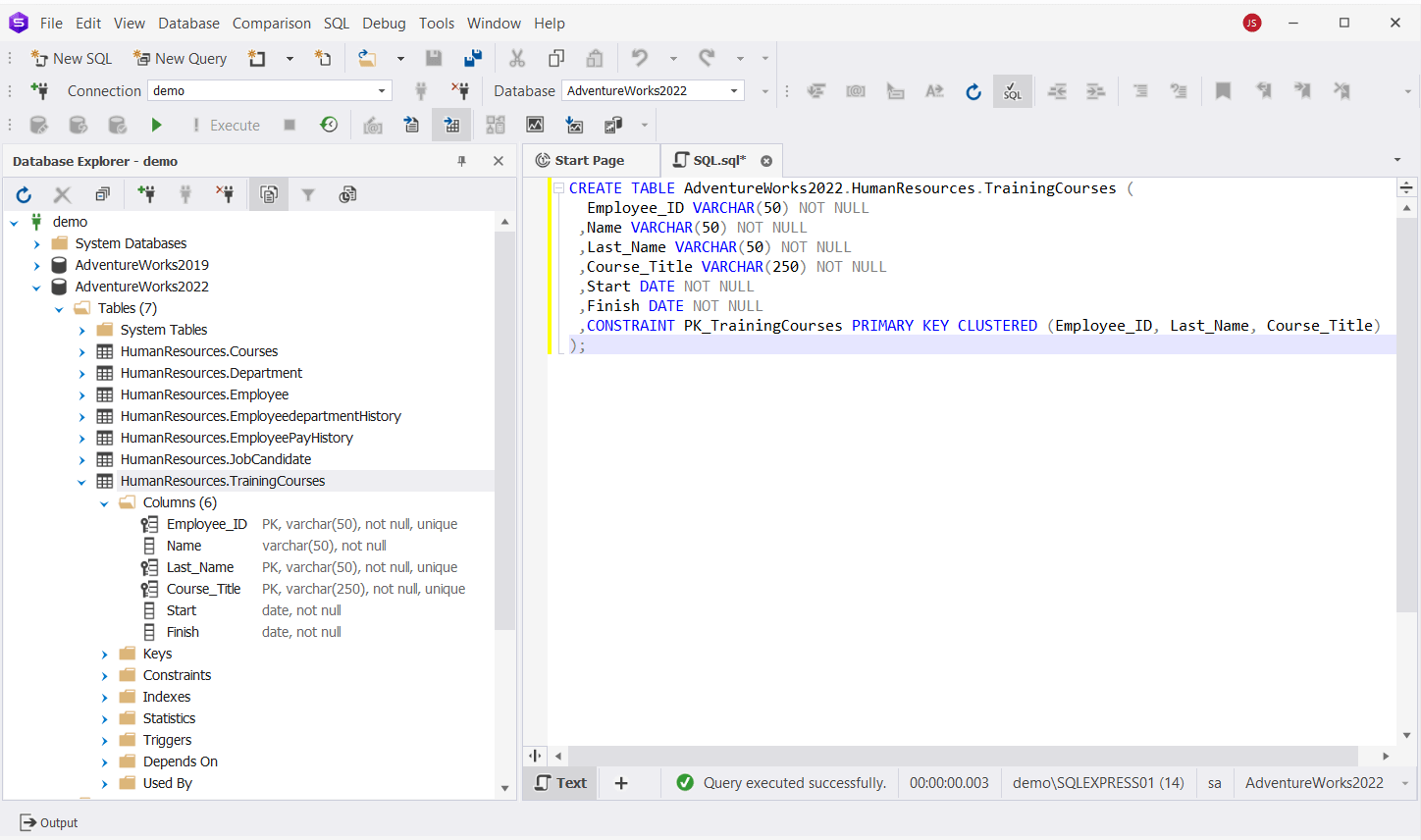Select the Cut icon in the toolbar

pos(517,58)
